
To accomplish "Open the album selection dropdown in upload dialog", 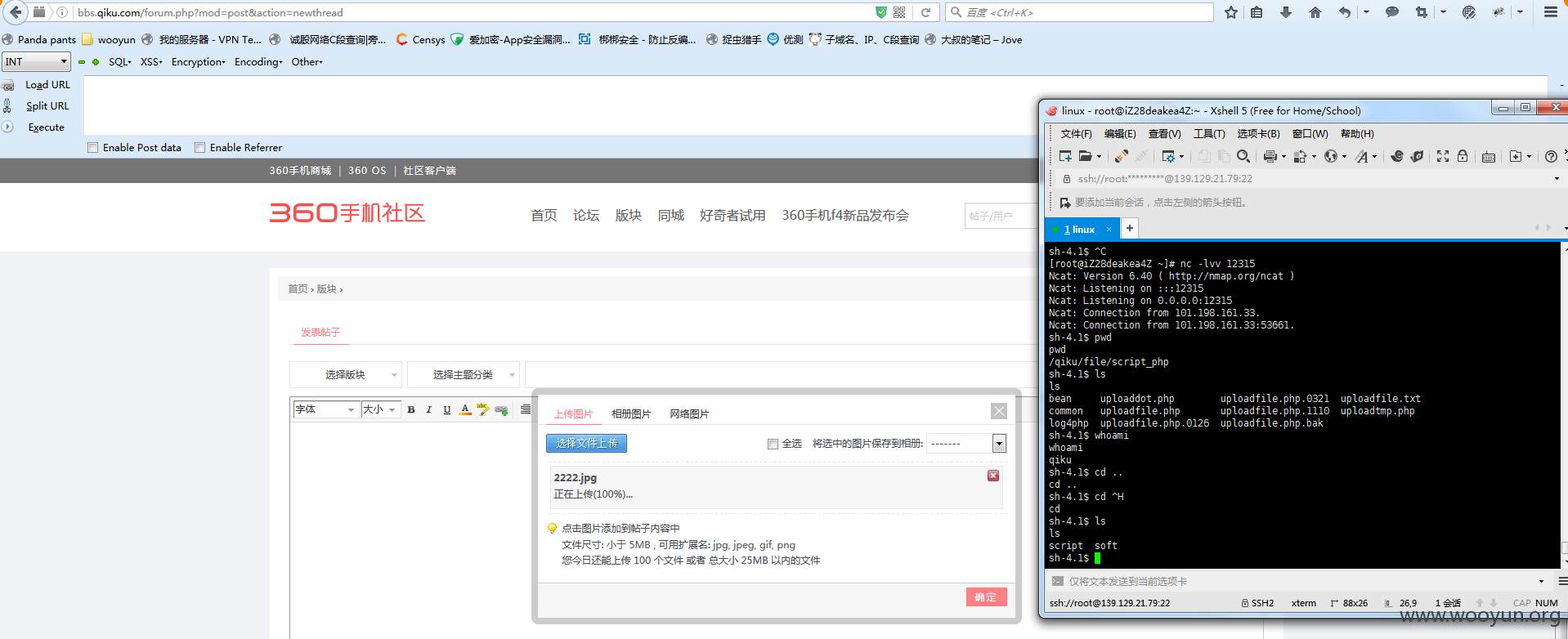I will coord(966,443).
